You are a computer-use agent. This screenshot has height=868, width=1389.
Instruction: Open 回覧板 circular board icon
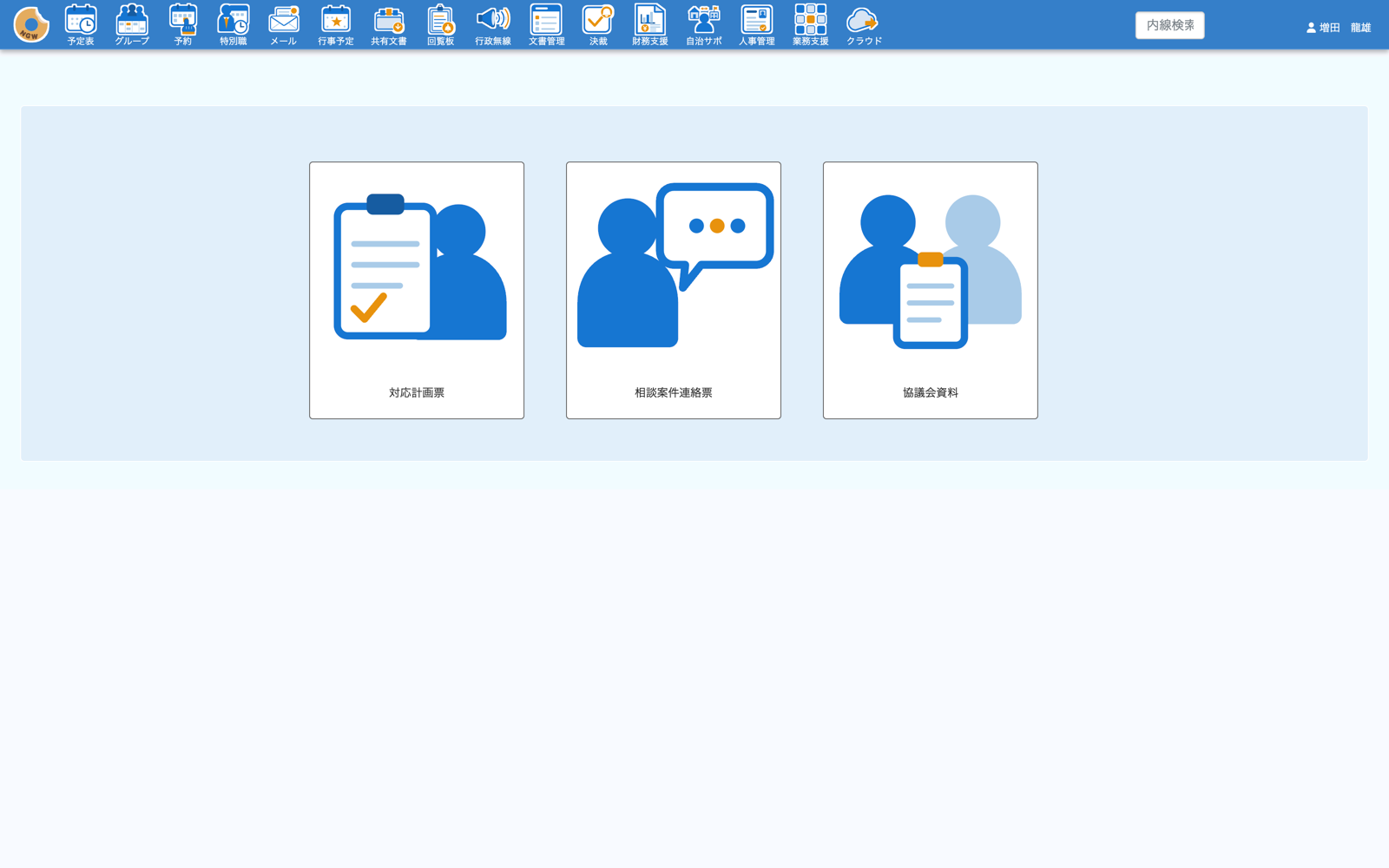(440, 25)
